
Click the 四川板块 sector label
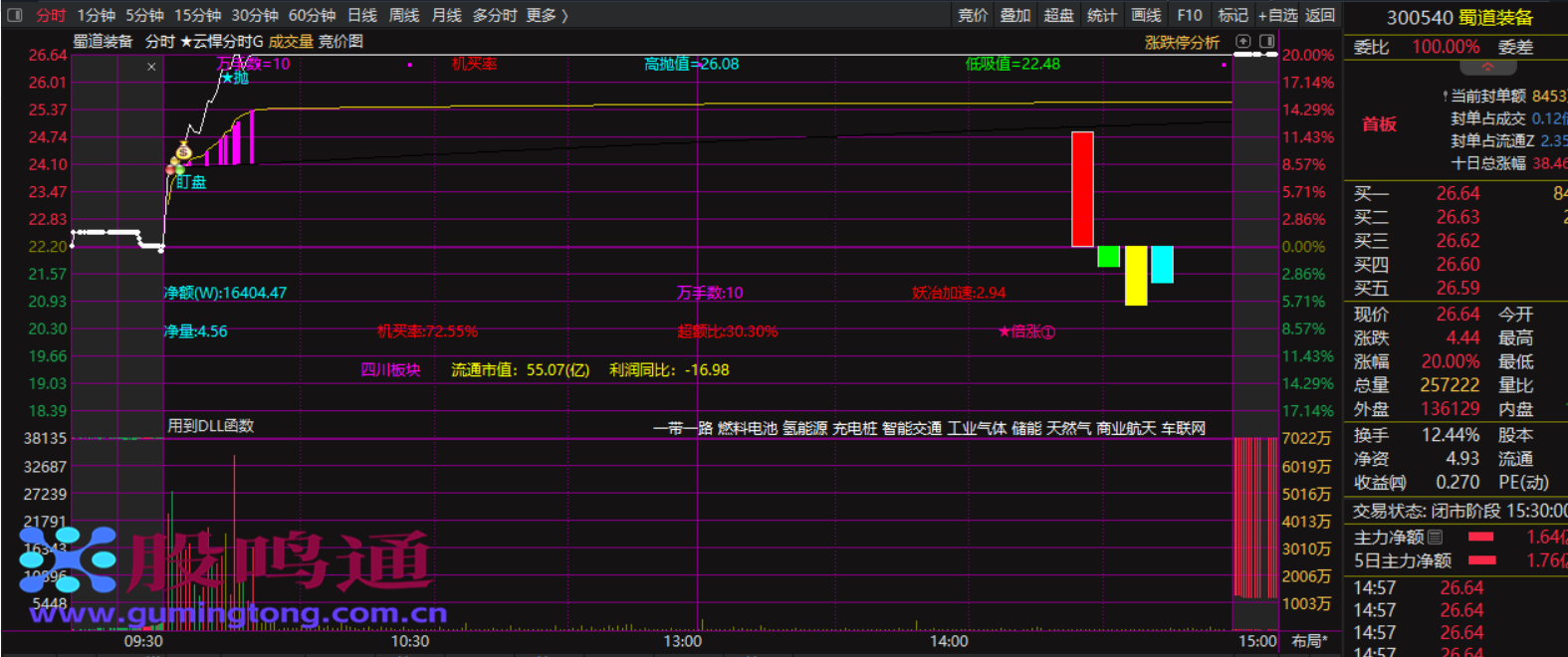click(x=390, y=370)
